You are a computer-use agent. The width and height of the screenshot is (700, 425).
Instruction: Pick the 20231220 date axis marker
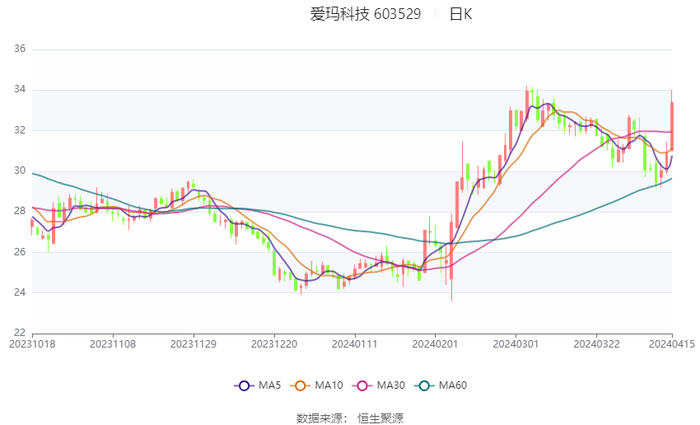point(274,343)
